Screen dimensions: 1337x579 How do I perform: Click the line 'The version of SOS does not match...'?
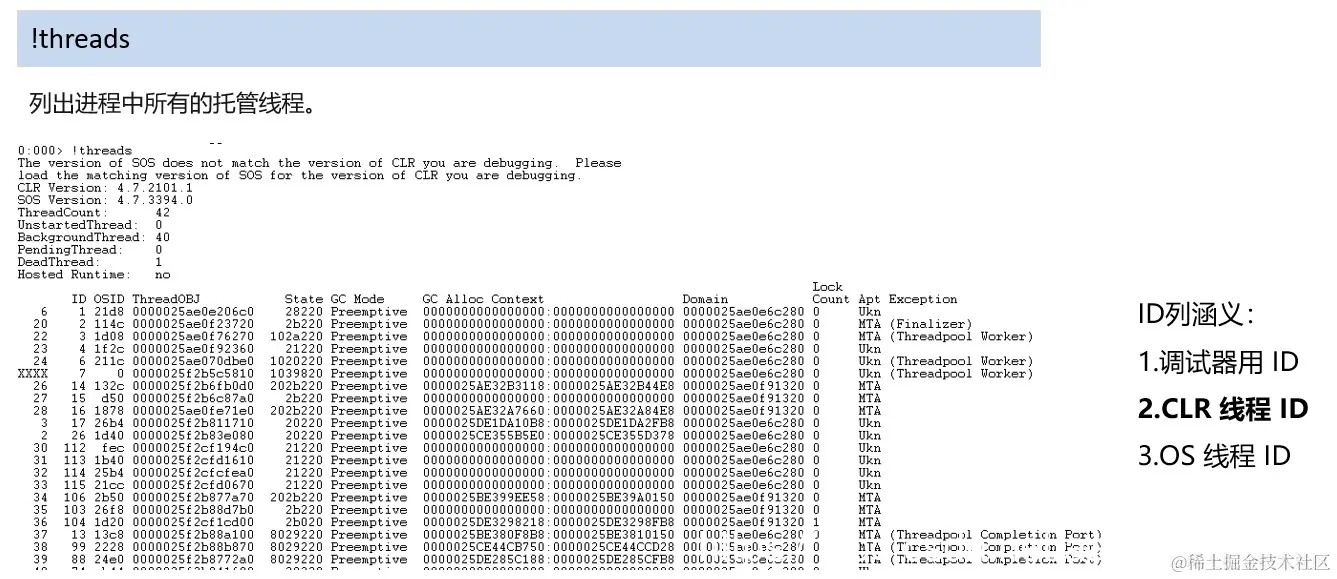(319, 163)
